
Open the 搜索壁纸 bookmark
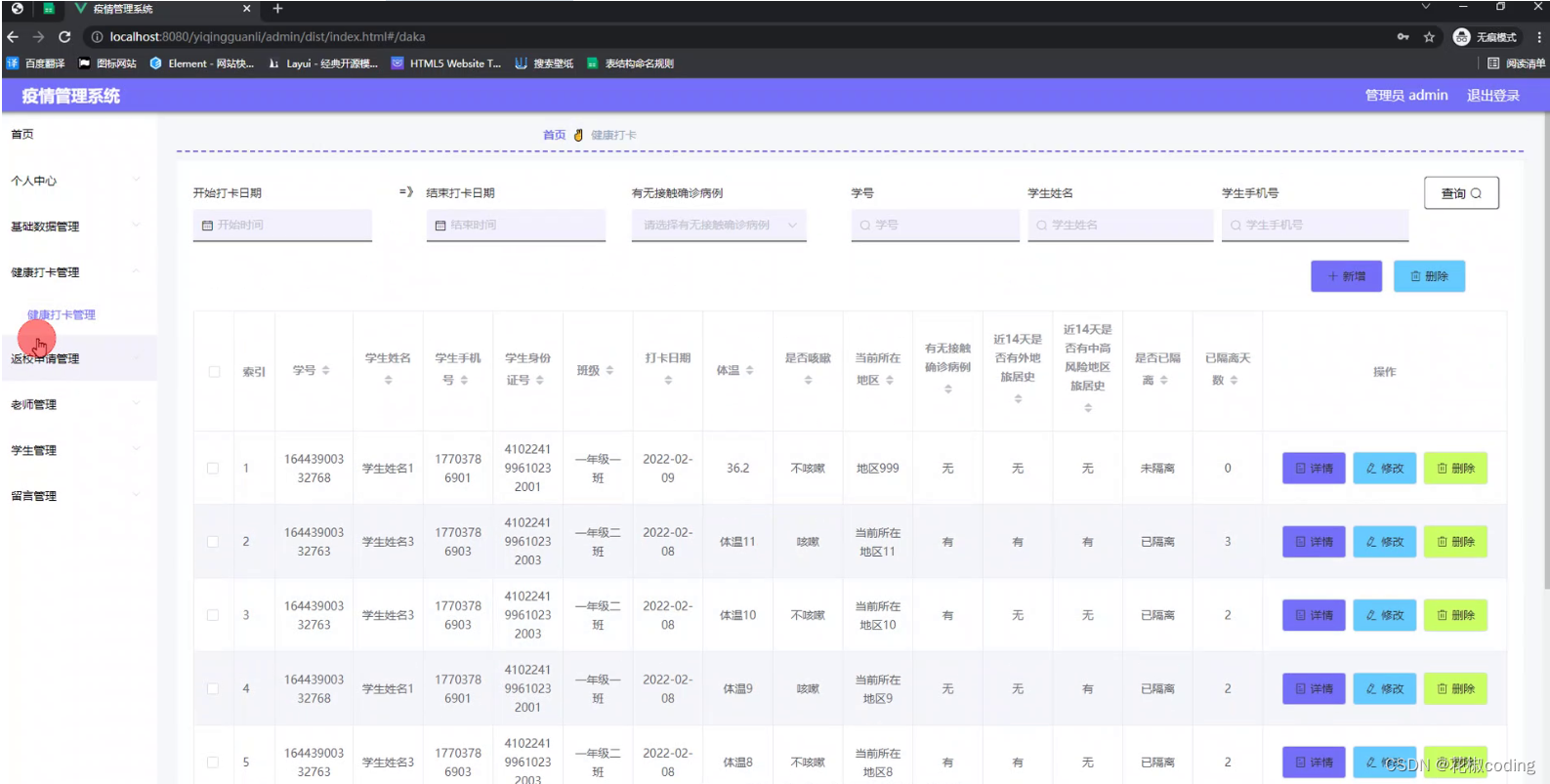544,63
